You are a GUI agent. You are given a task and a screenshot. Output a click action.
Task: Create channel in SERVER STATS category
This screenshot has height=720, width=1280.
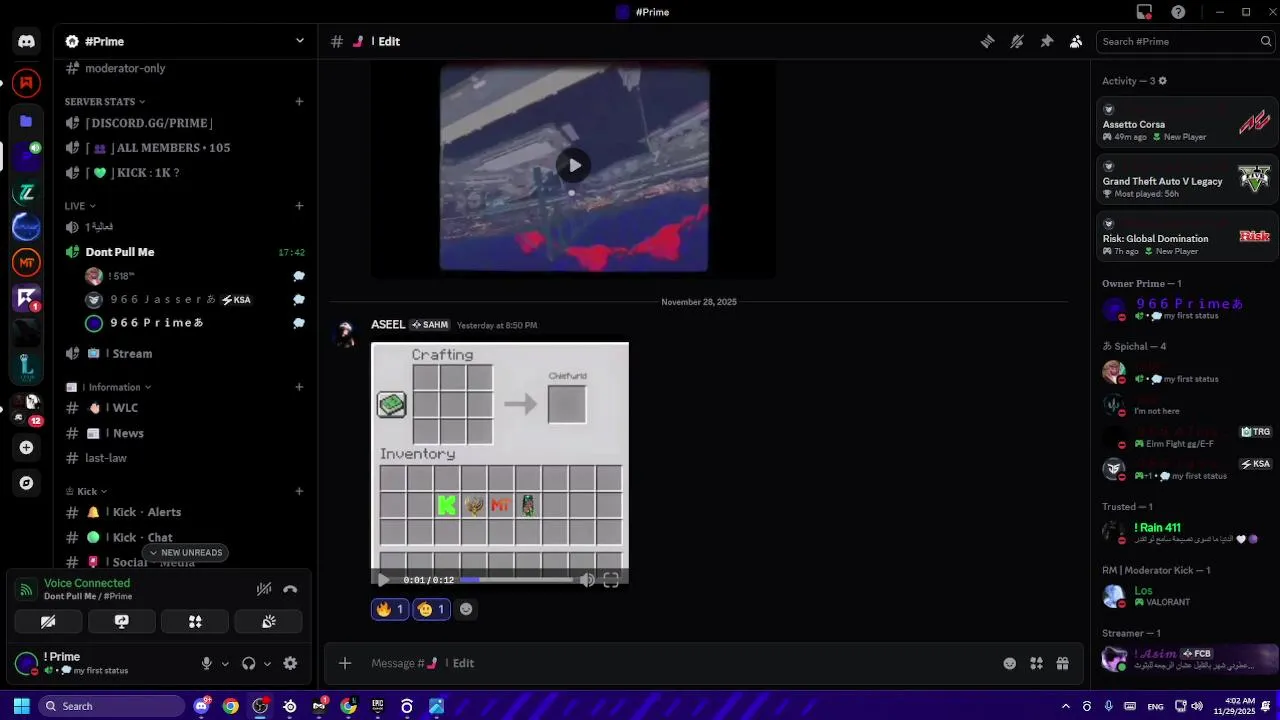point(299,102)
